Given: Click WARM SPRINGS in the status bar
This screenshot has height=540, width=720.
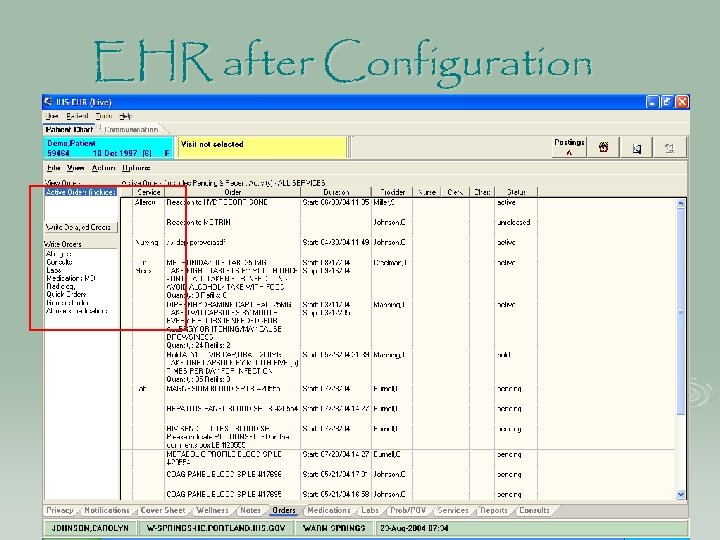Looking at the screenshot, I should (334, 528).
